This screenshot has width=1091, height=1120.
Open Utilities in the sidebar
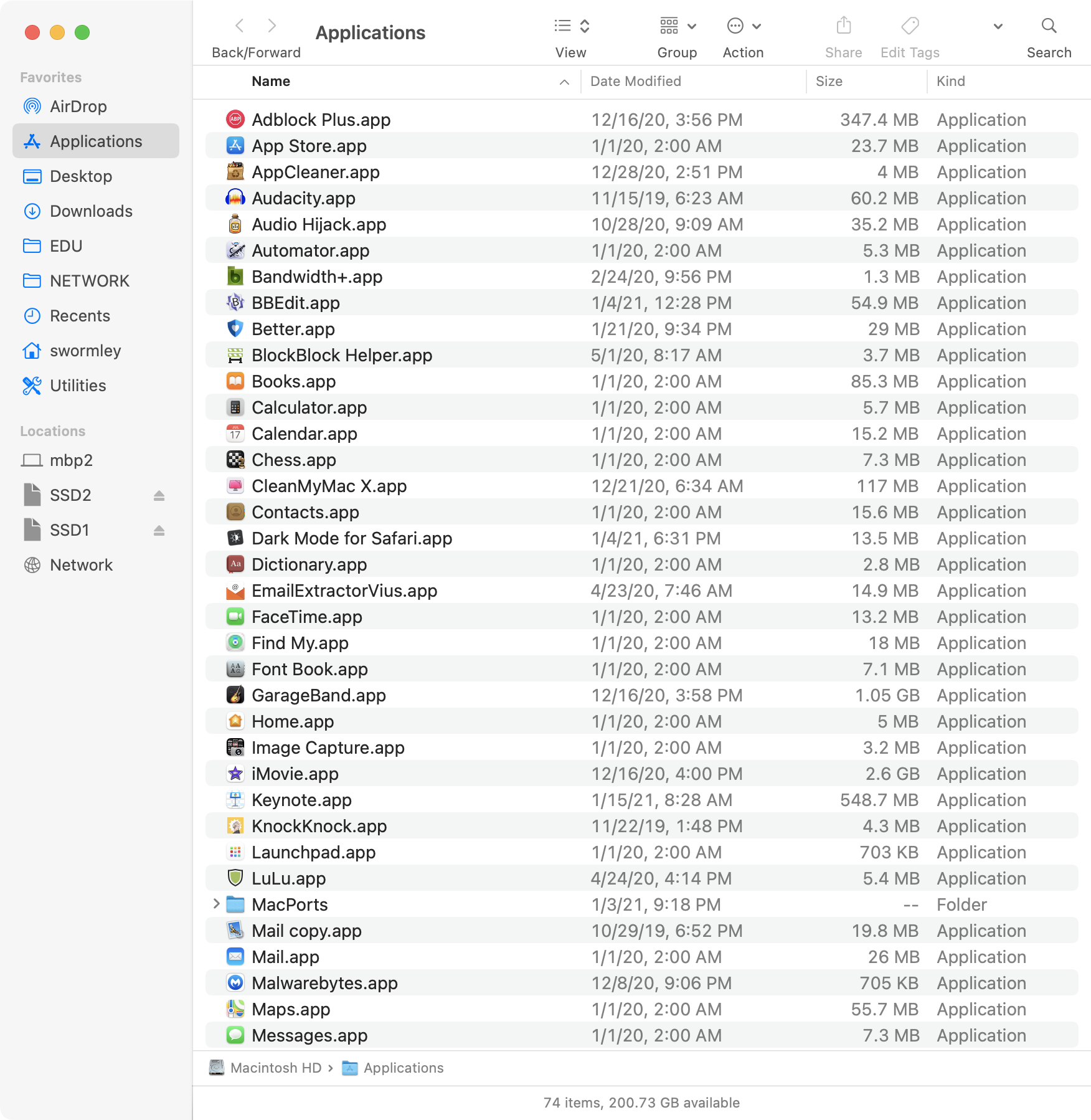[96, 386]
